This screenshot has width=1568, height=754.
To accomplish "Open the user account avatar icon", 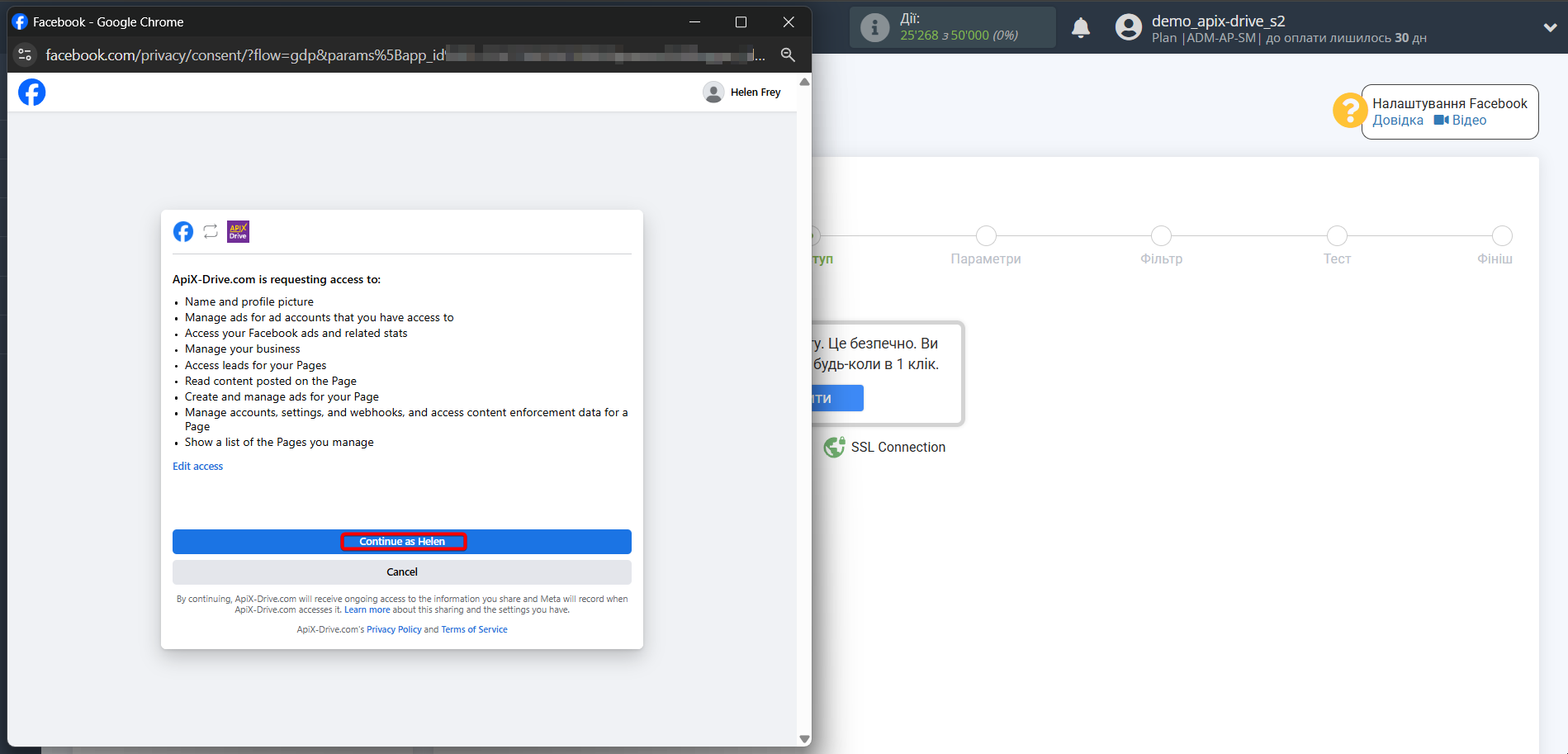I will tap(1129, 28).
